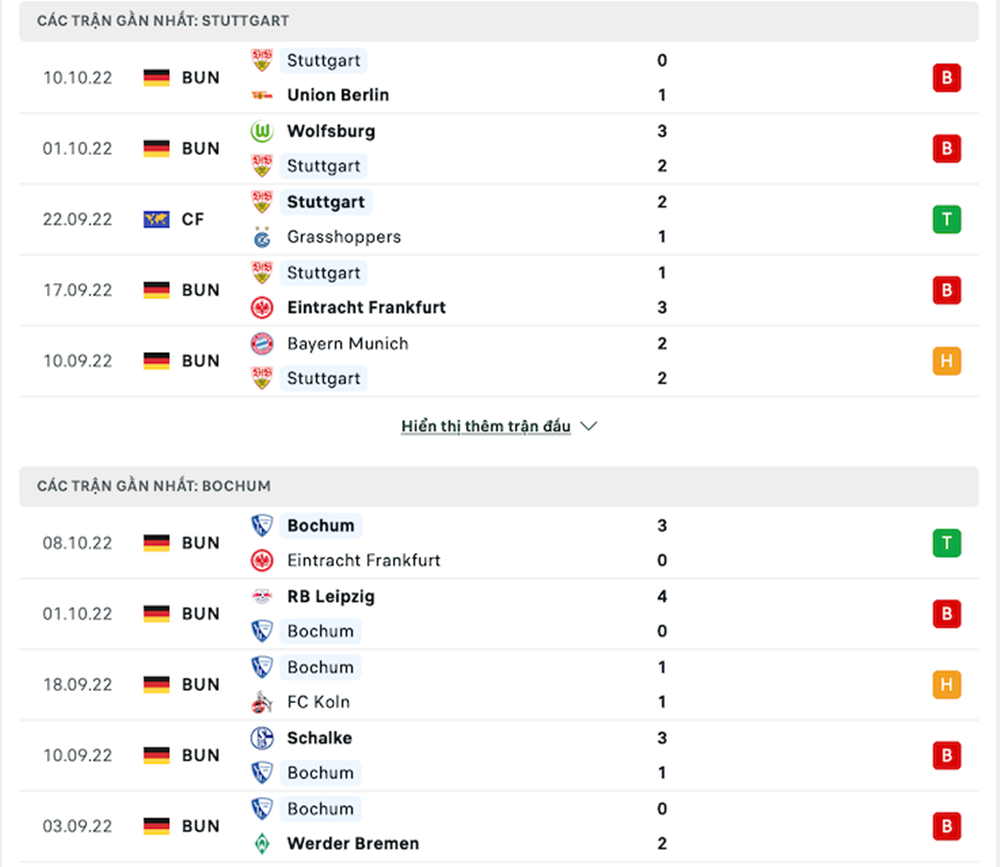The width and height of the screenshot is (1000, 867).
Task: Click the CF competition flag on 22.09.22
Action: point(156,219)
